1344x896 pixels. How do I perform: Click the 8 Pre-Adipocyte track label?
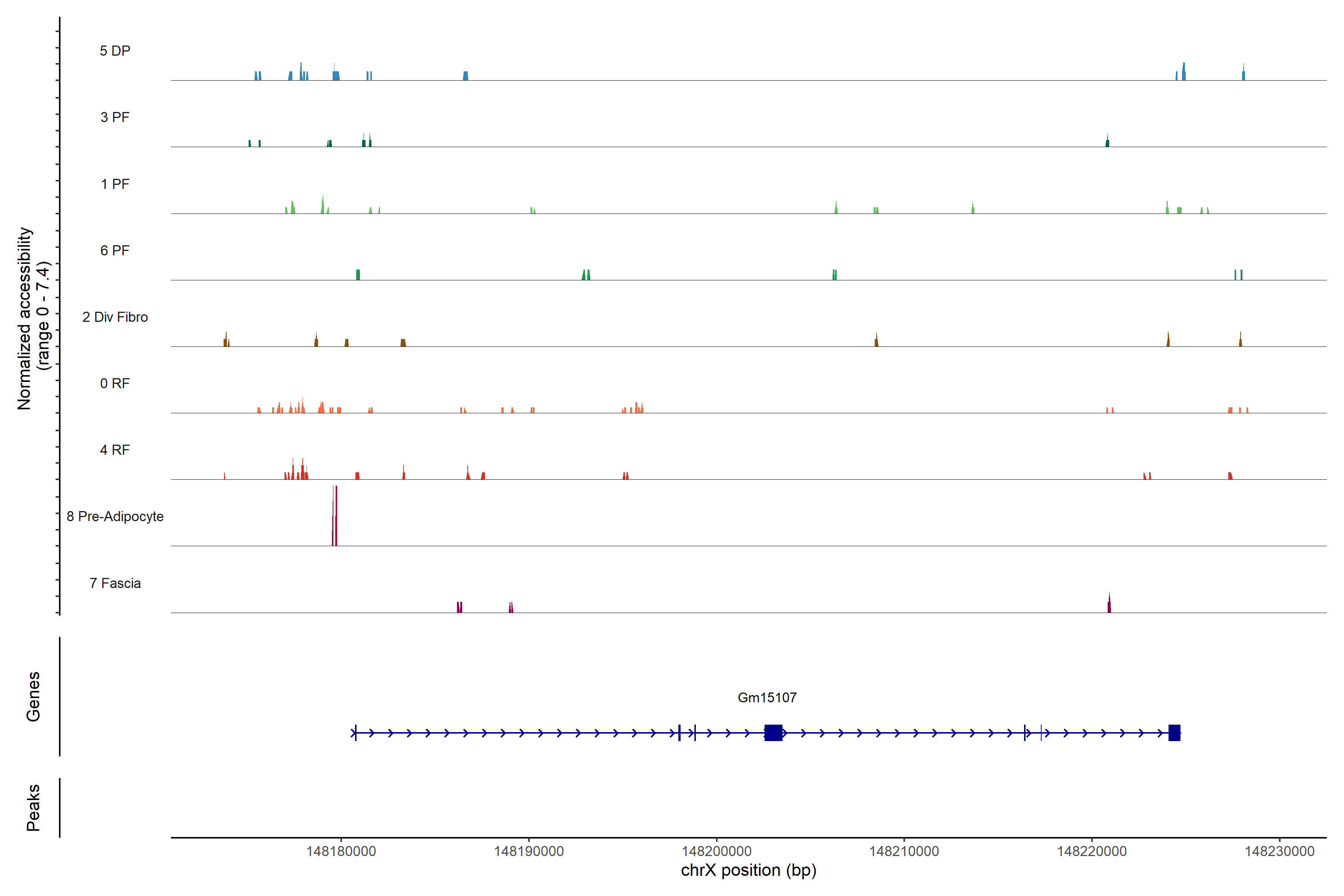tap(115, 517)
